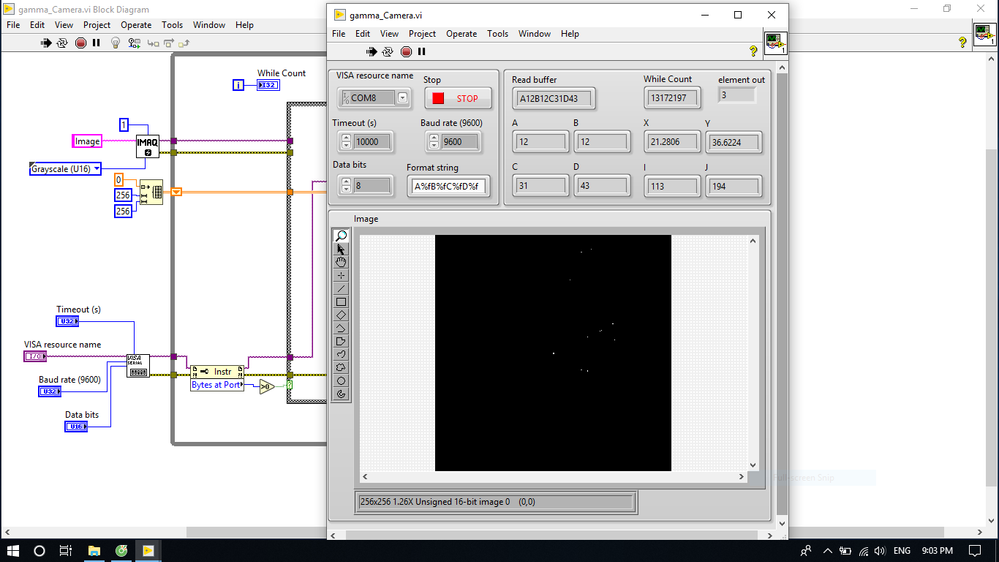Select the Rotated Rectangle tool

click(x=341, y=315)
